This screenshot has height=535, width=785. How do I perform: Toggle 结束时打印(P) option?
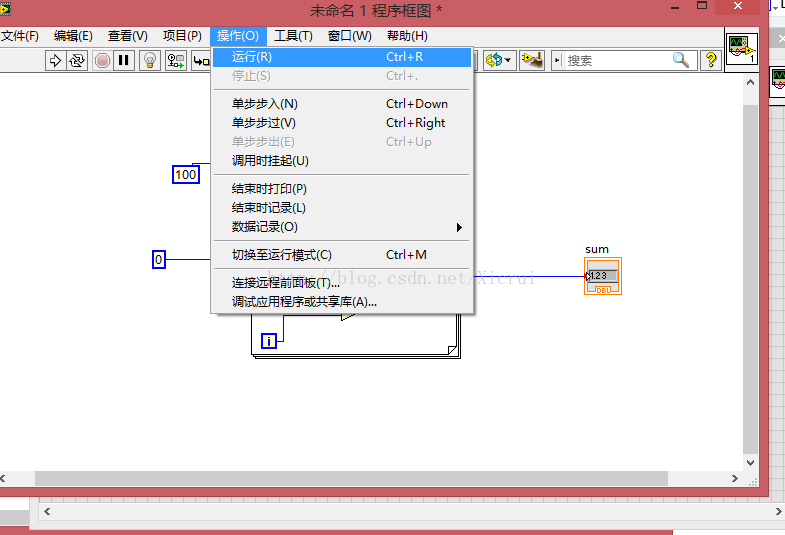point(342,189)
